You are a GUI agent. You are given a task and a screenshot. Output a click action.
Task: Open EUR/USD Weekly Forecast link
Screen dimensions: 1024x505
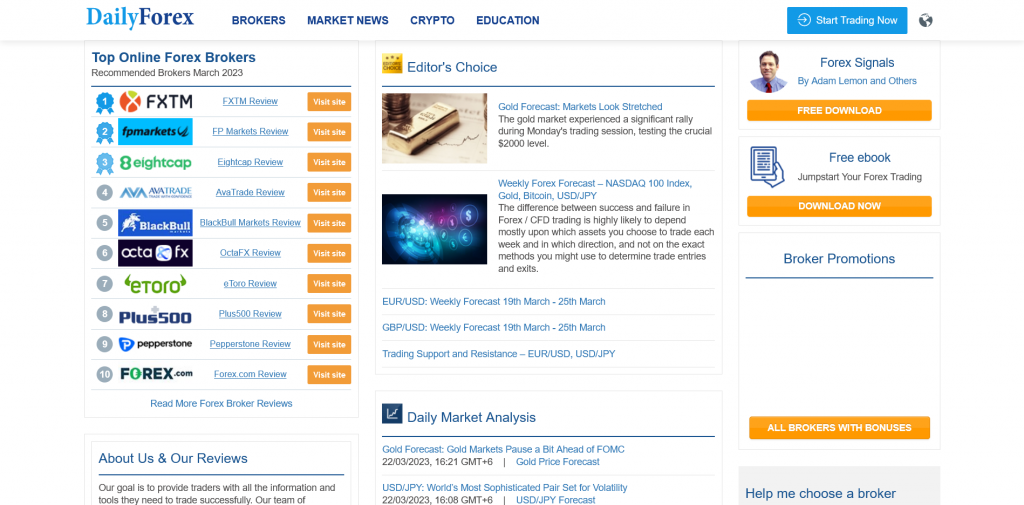(494, 302)
